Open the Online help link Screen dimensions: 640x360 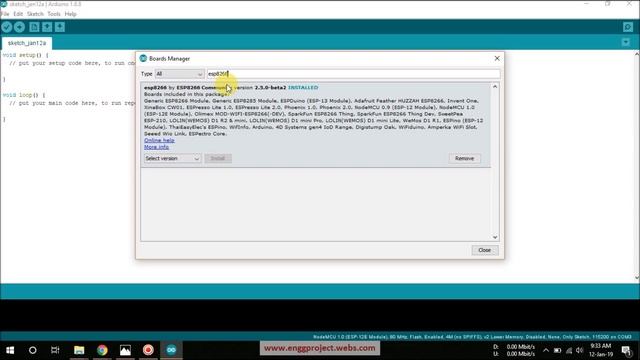(x=159, y=140)
